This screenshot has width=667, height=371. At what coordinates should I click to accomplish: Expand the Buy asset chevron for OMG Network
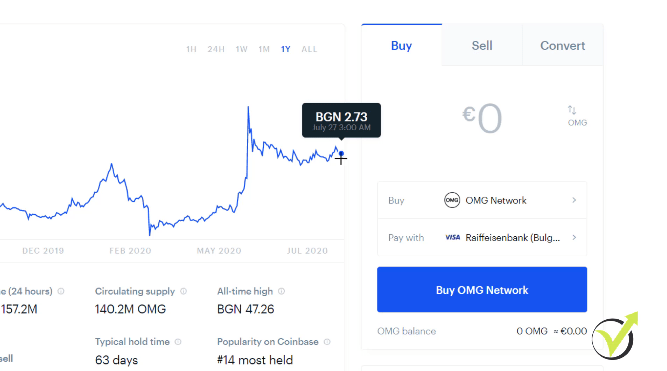click(x=574, y=200)
